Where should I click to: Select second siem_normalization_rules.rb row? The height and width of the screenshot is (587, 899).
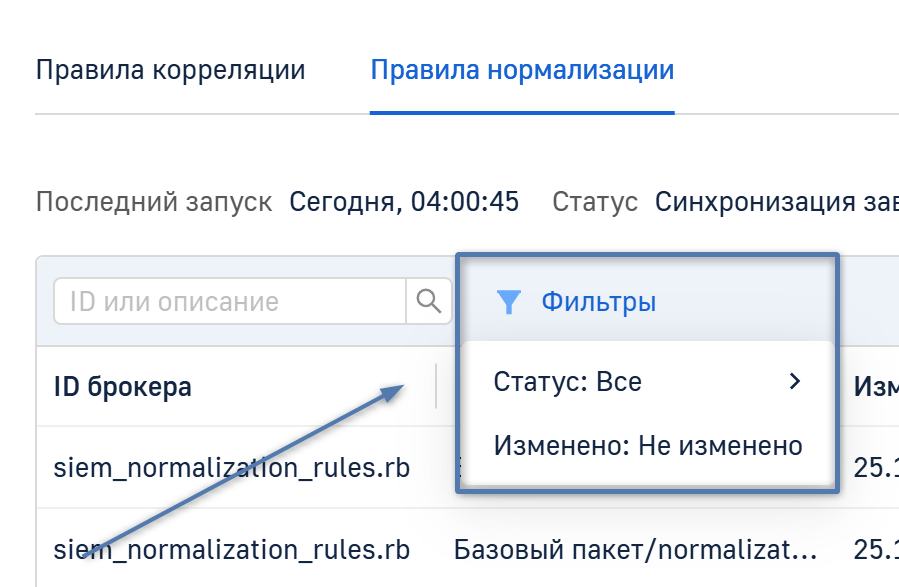tap(231, 549)
